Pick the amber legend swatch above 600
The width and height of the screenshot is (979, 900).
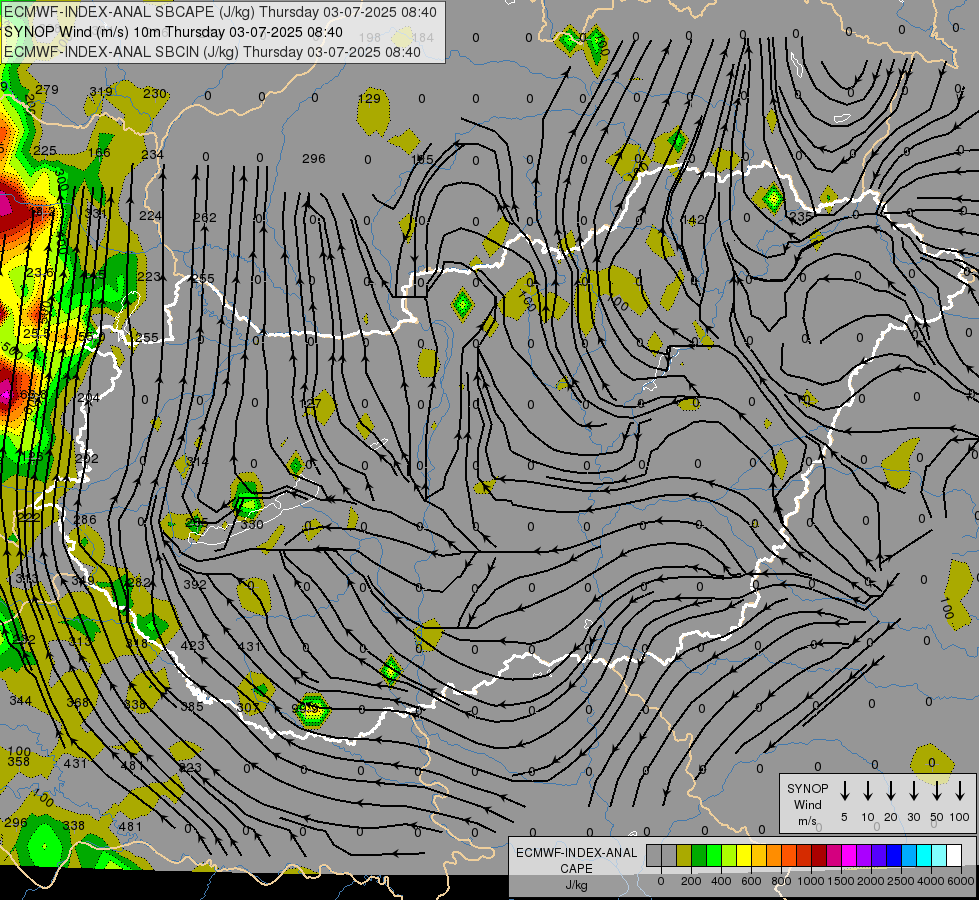(759, 855)
